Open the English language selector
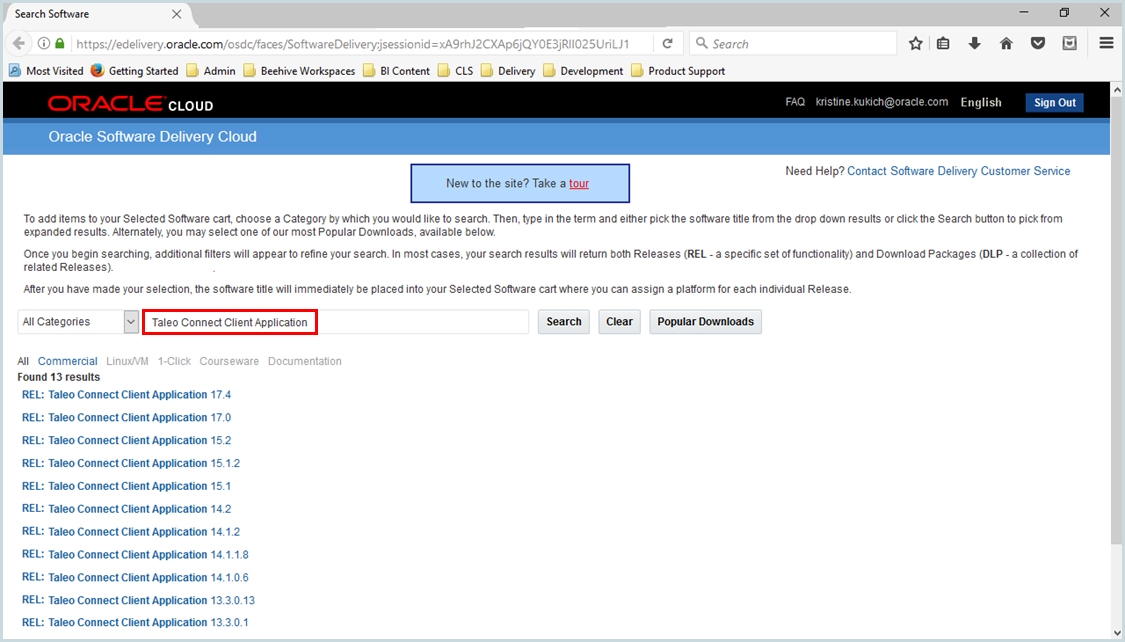This screenshot has width=1125, height=642. [x=980, y=102]
